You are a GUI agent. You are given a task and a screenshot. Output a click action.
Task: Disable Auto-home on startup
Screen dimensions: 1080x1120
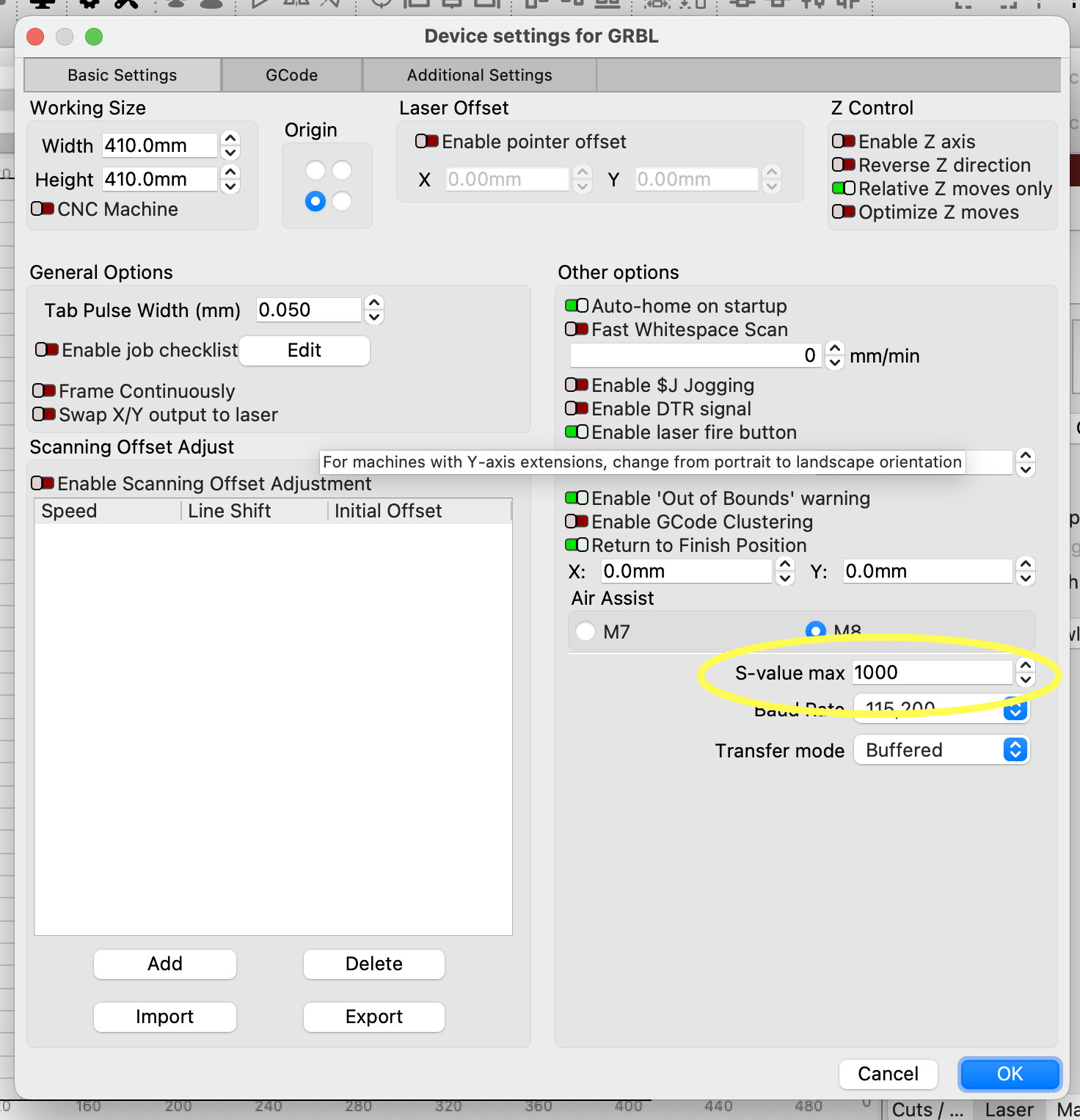(577, 305)
